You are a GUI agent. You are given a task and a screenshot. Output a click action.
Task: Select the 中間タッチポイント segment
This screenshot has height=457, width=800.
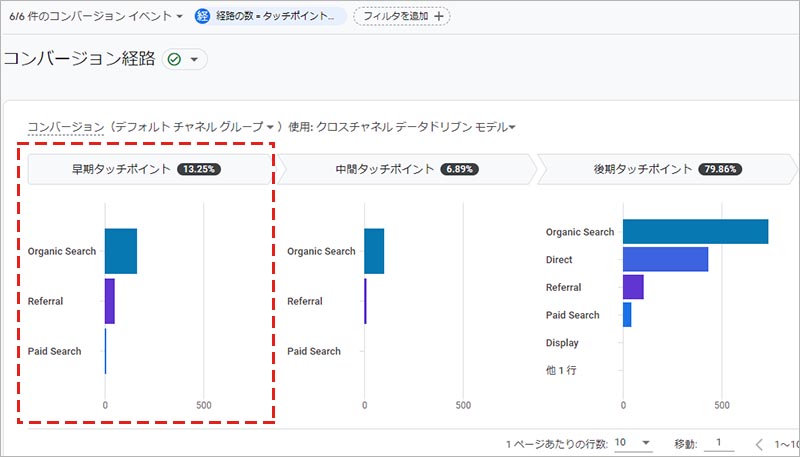408,169
